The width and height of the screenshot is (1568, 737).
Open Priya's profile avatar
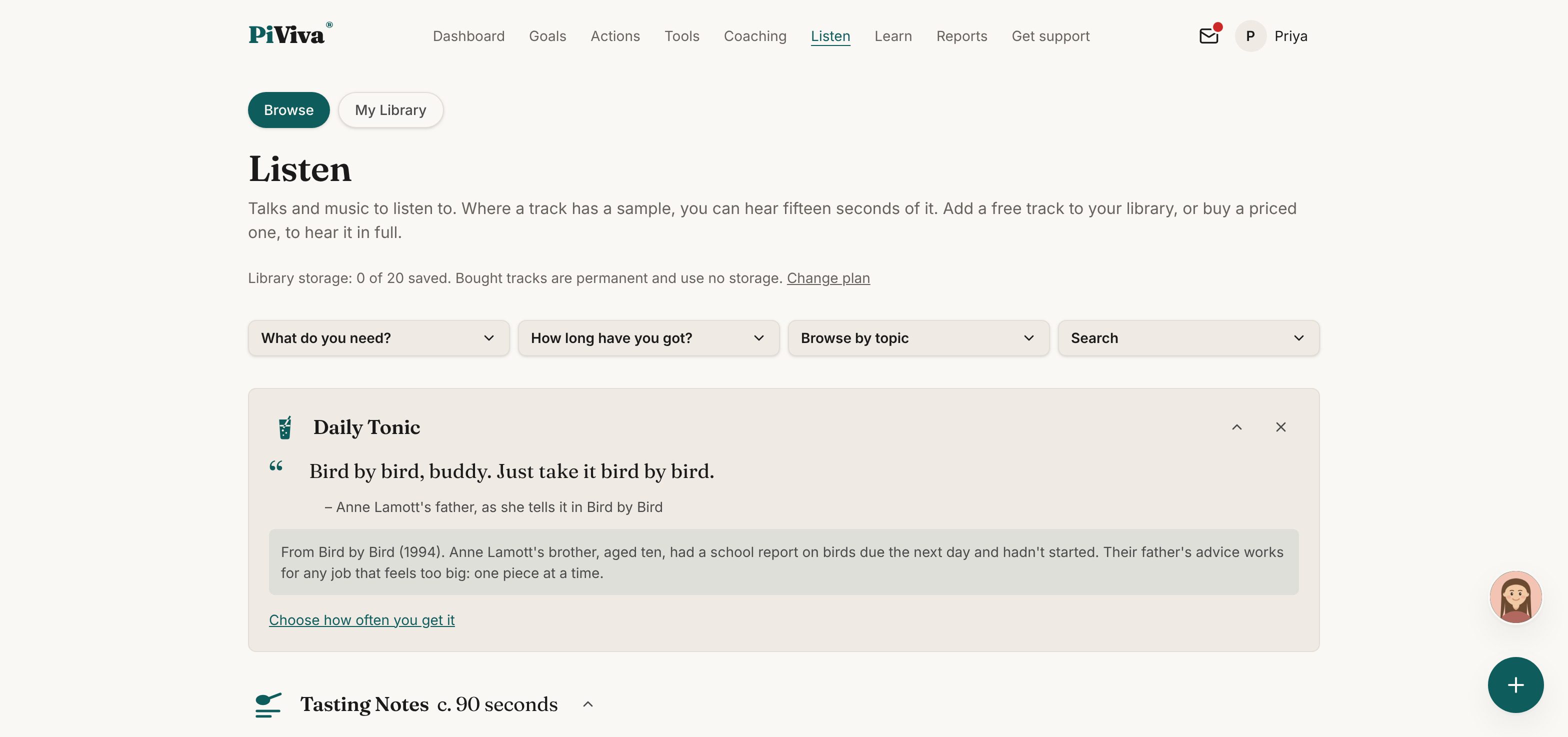[x=1250, y=36]
